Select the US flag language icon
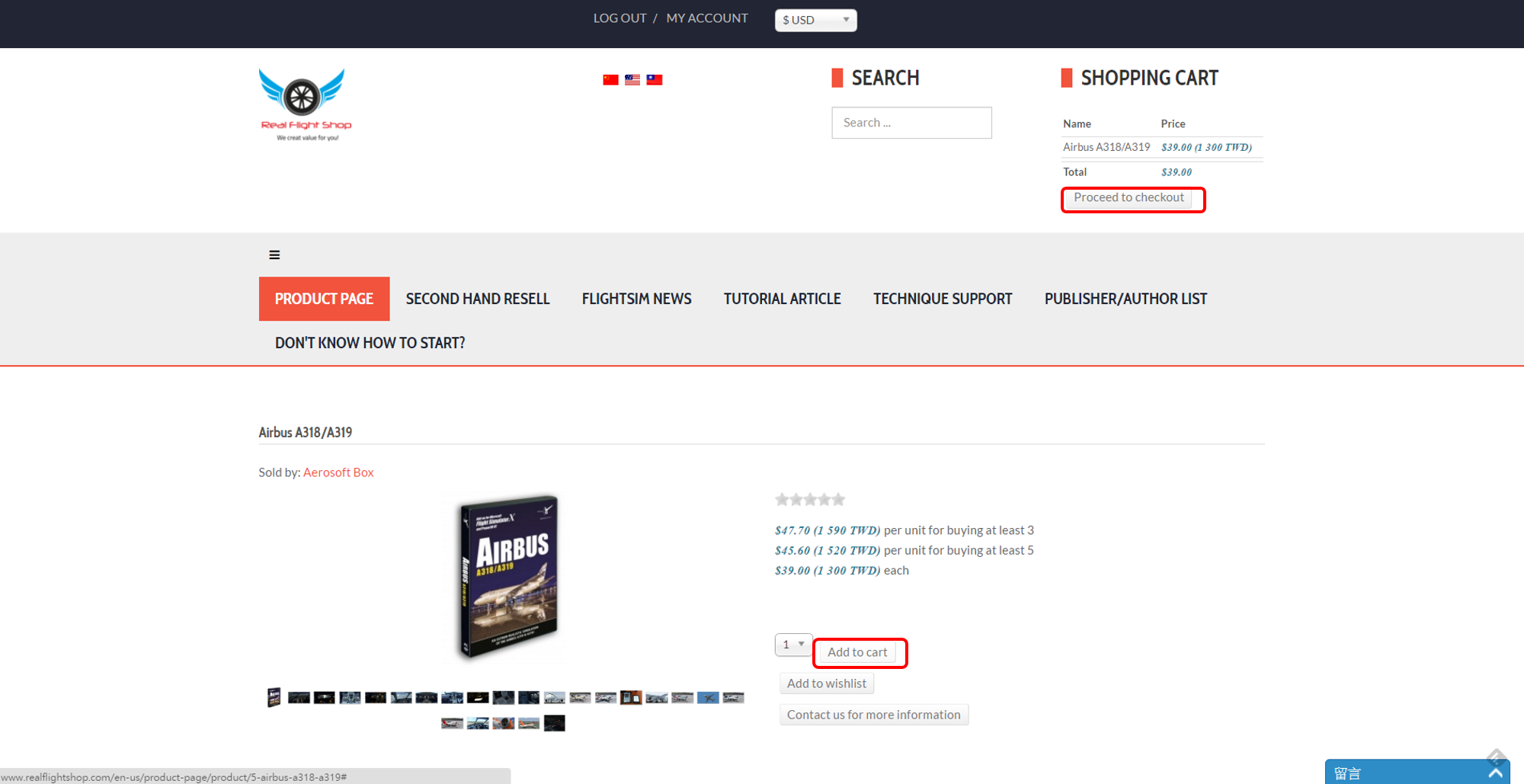 click(632, 79)
